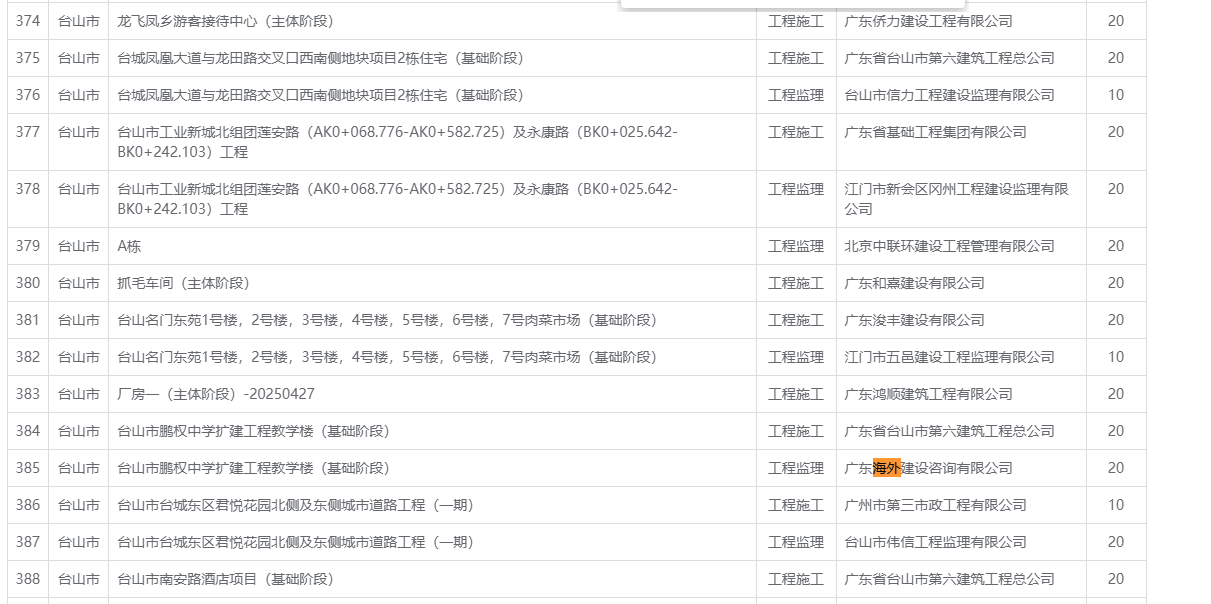This screenshot has width=1211, height=604.
Task: Select the A栋 project cell
Action: pyautogui.click(x=130, y=246)
